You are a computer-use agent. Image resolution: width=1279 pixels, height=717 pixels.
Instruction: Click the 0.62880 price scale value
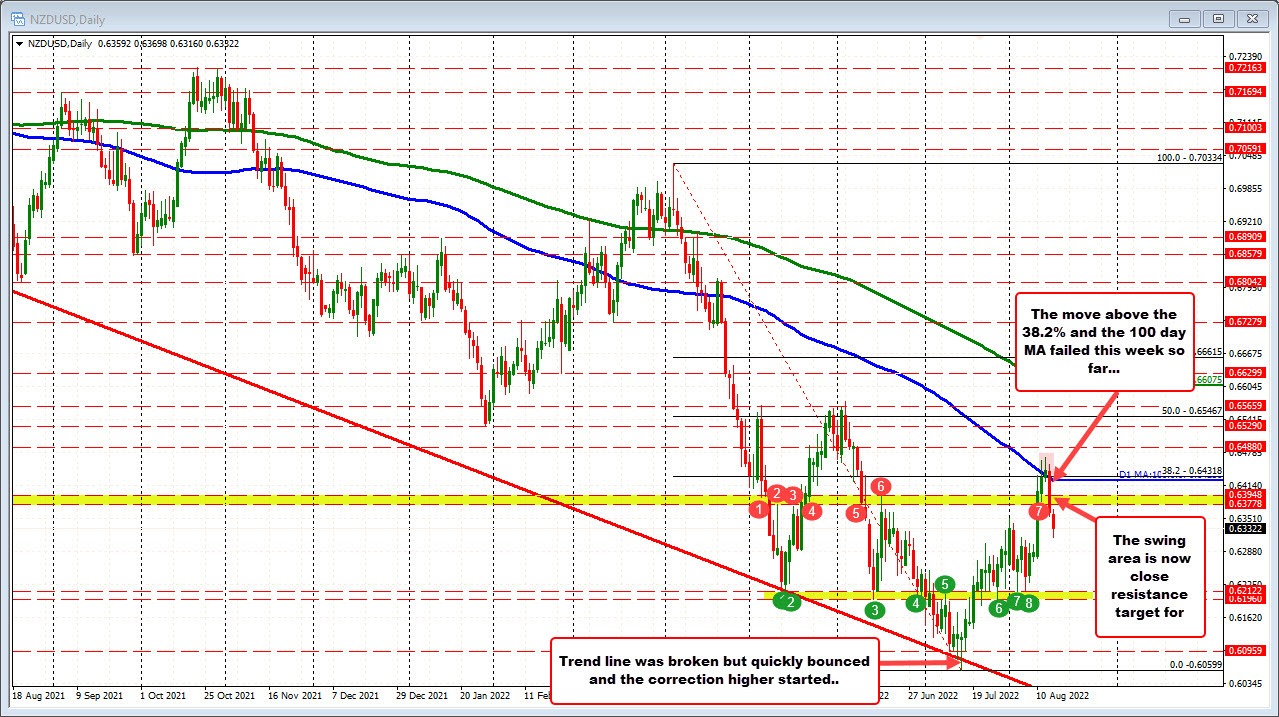[x=1244, y=551]
